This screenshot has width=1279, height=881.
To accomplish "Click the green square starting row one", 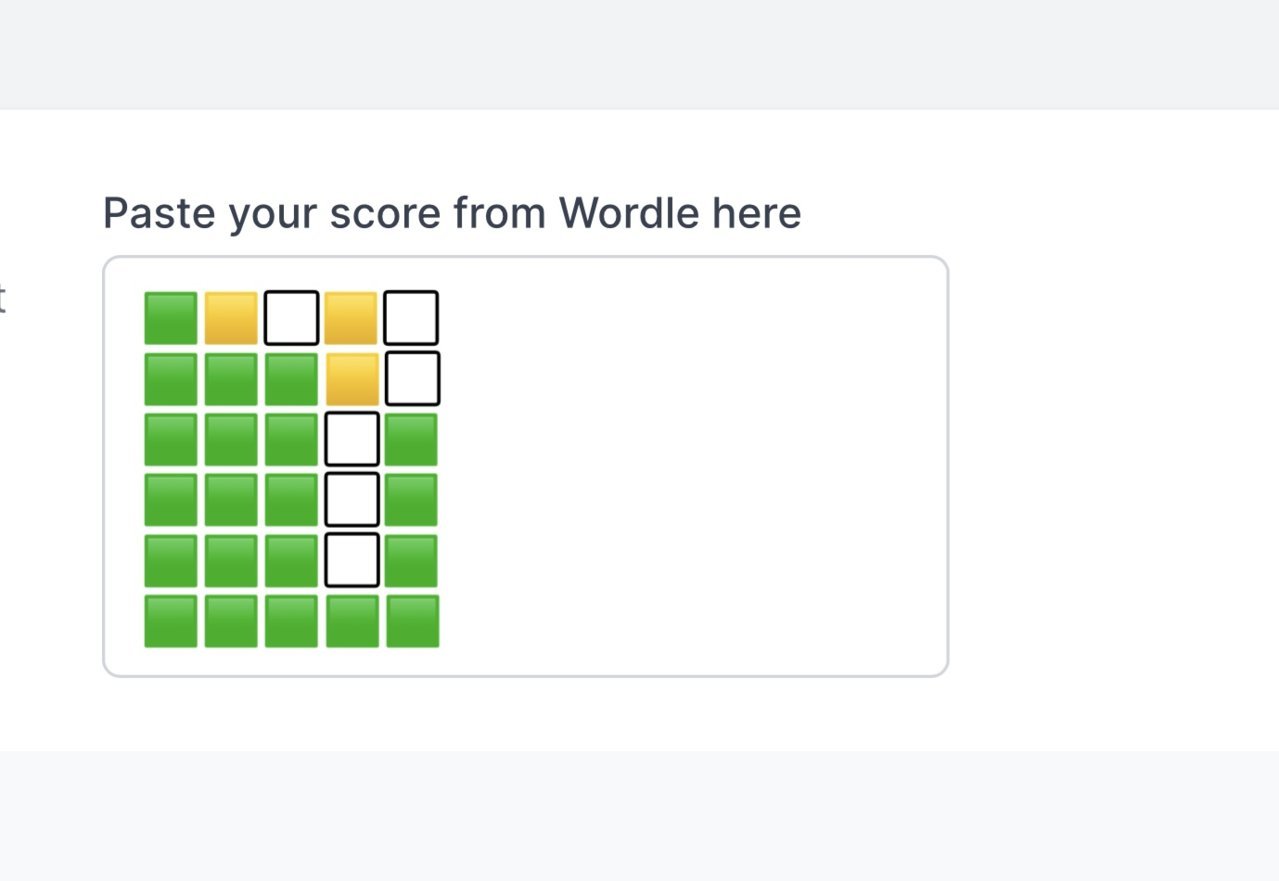I will click(171, 318).
